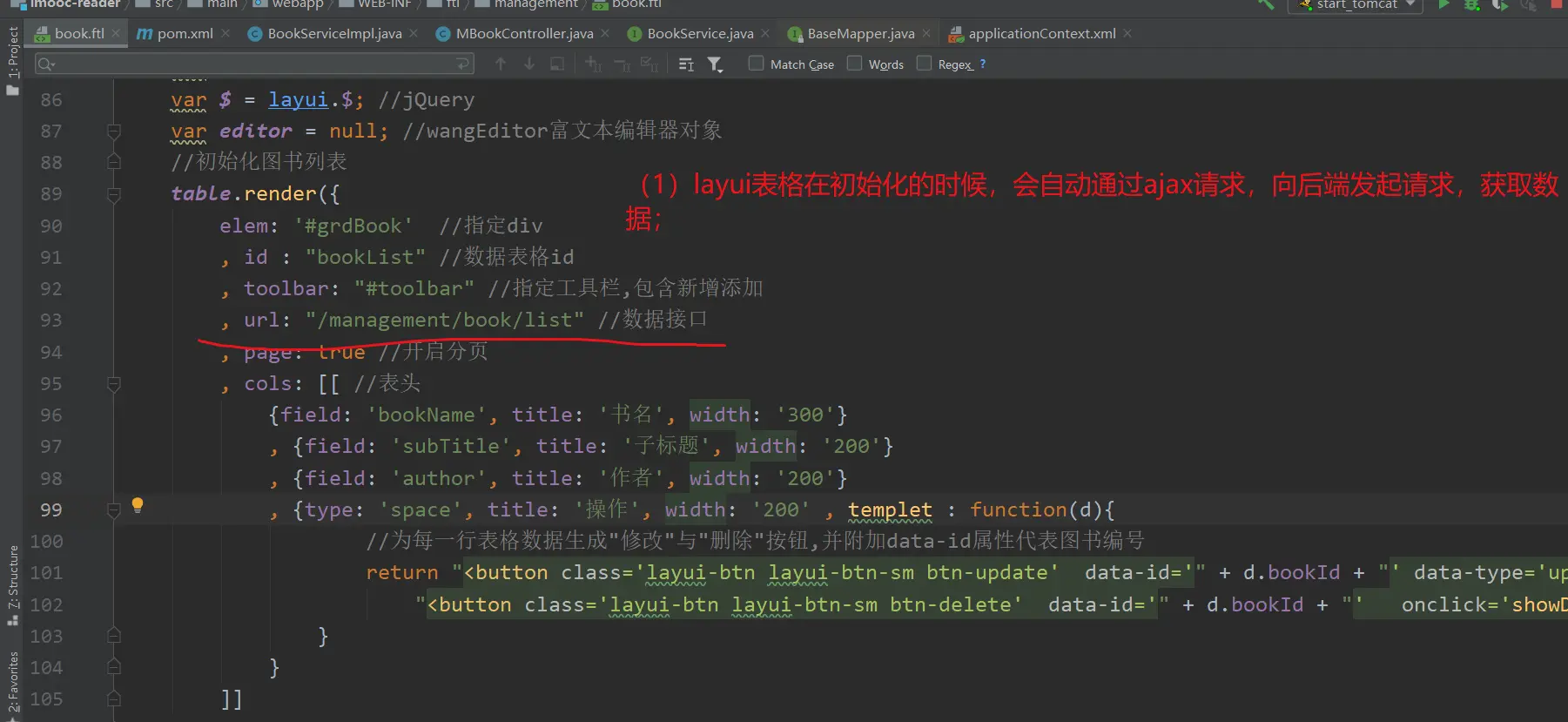
Task: Click the find search input field
Action: pos(254,64)
